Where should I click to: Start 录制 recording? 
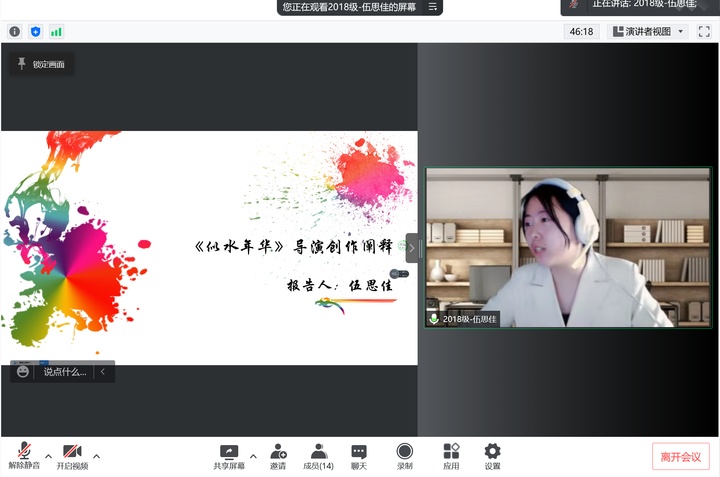[404, 456]
